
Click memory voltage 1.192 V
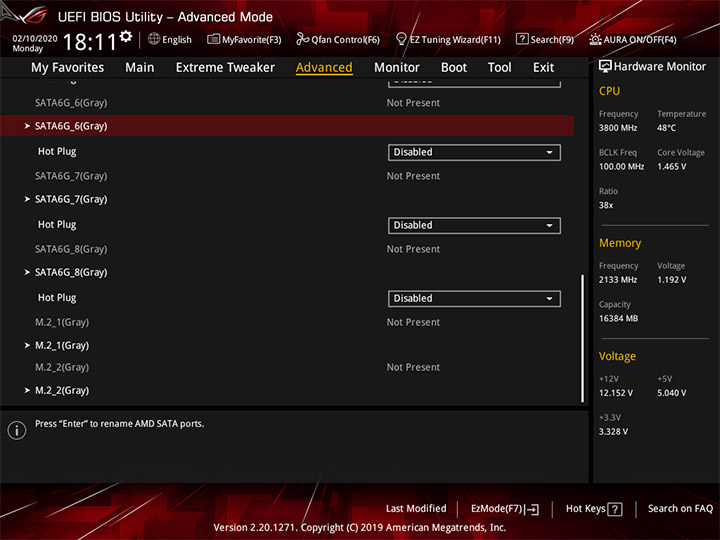pyautogui.click(x=671, y=280)
